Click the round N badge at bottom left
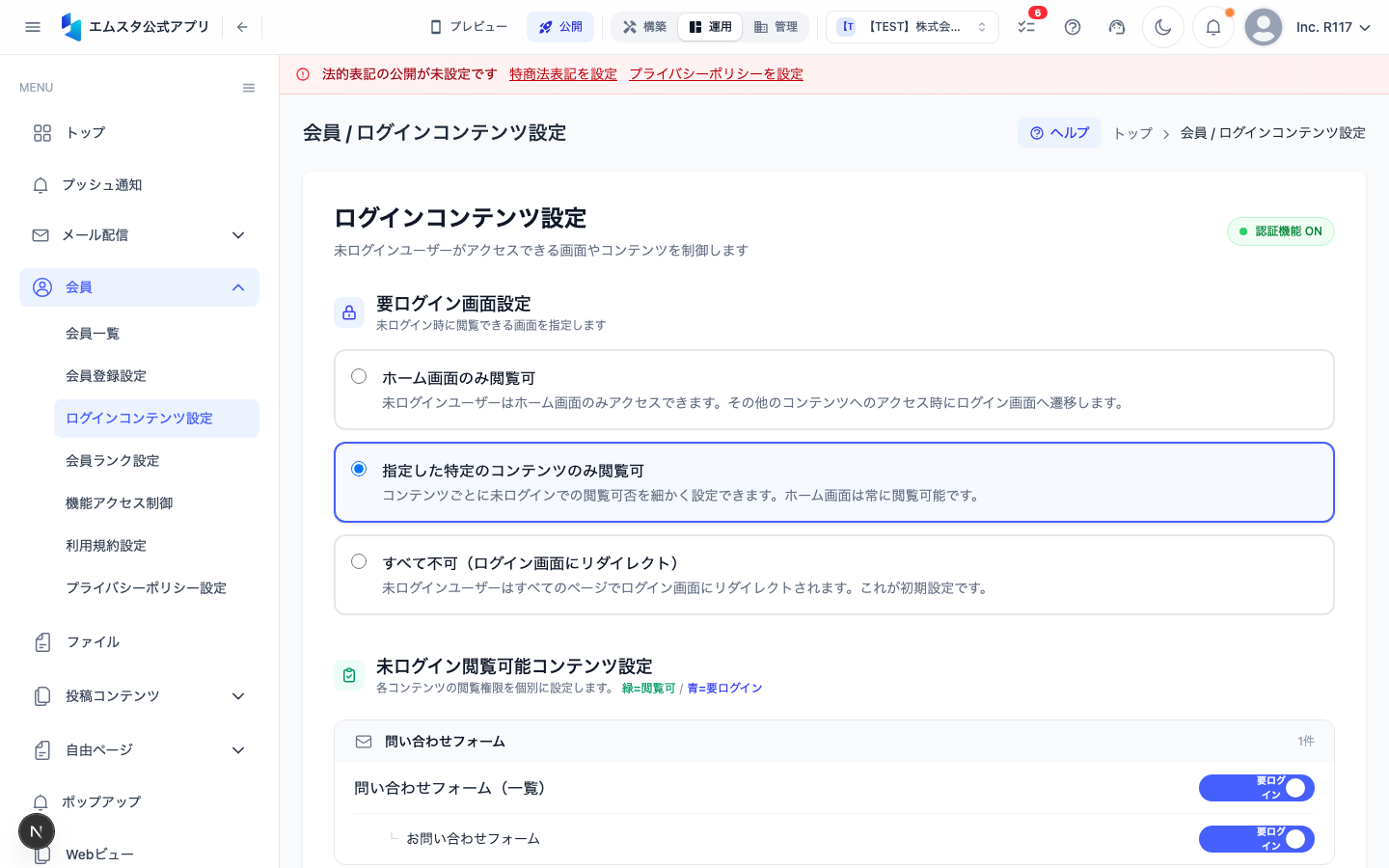1389x868 pixels. point(37,831)
